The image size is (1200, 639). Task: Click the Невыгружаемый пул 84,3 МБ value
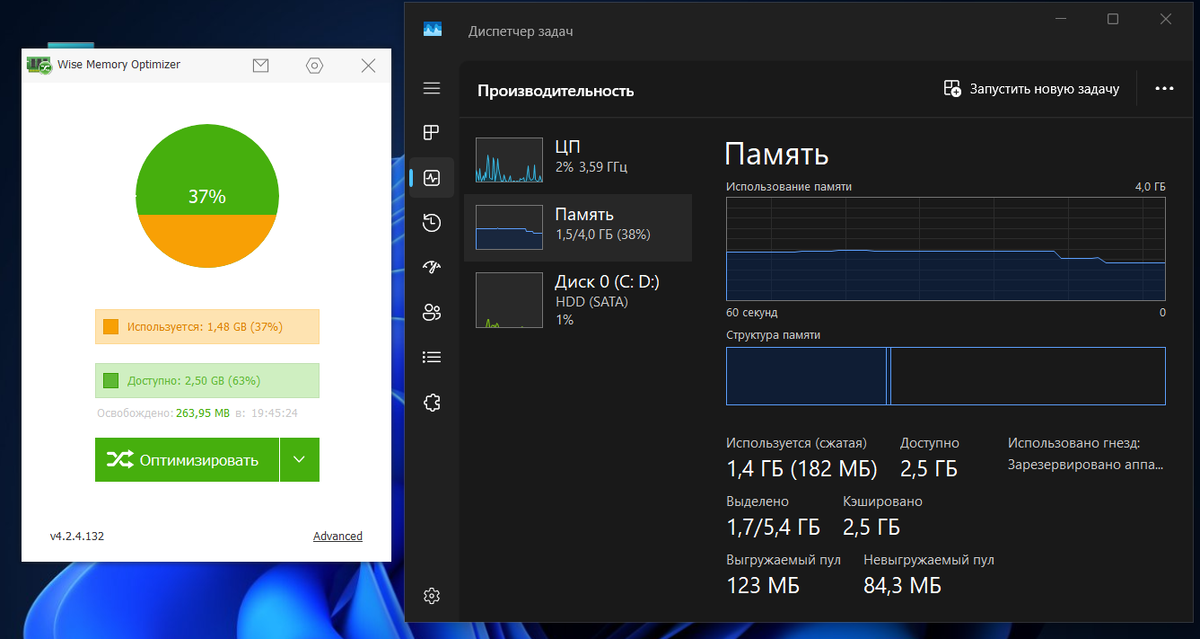pos(903,585)
